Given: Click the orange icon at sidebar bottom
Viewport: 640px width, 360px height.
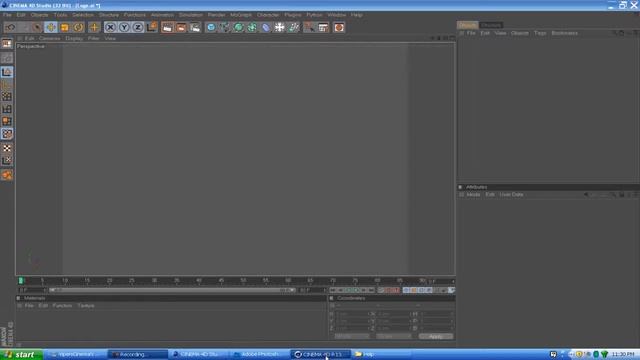Looking at the screenshot, I should [7, 175].
